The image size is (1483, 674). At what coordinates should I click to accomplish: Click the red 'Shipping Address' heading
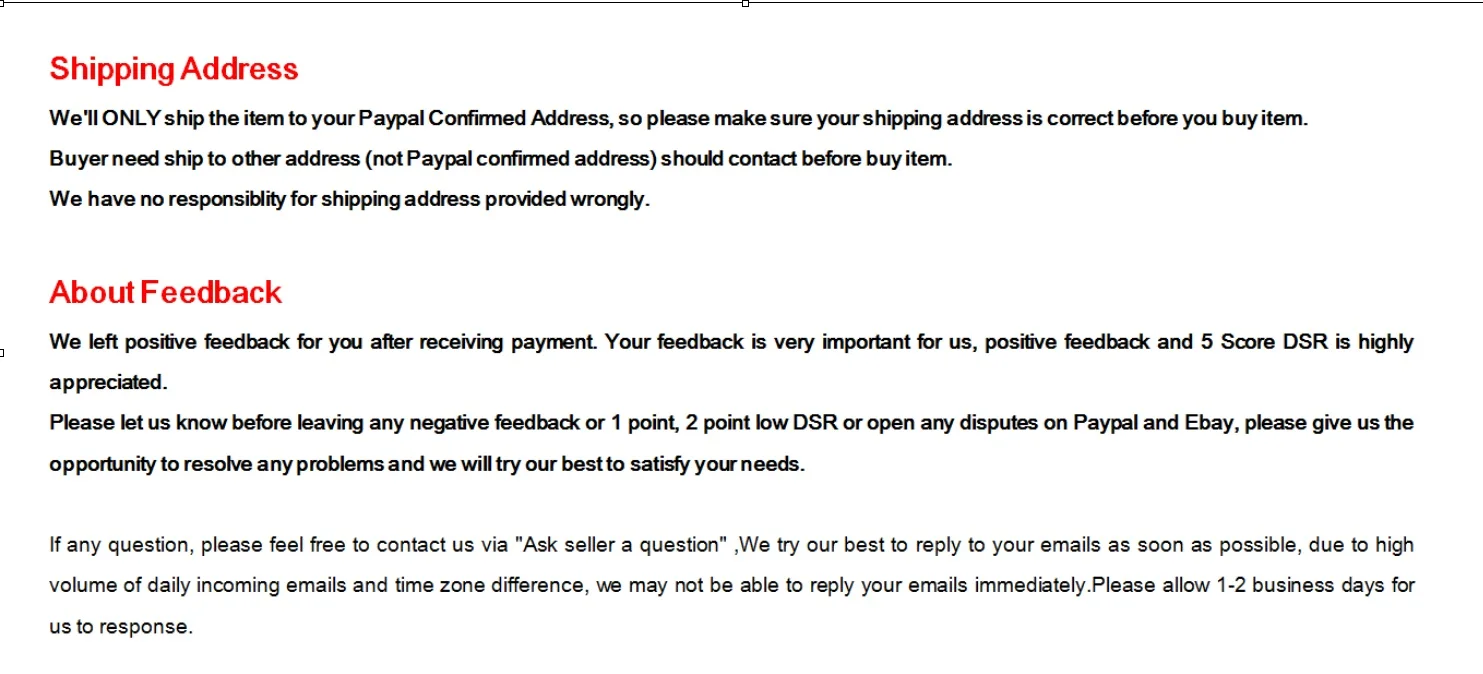[x=174, y=69]
